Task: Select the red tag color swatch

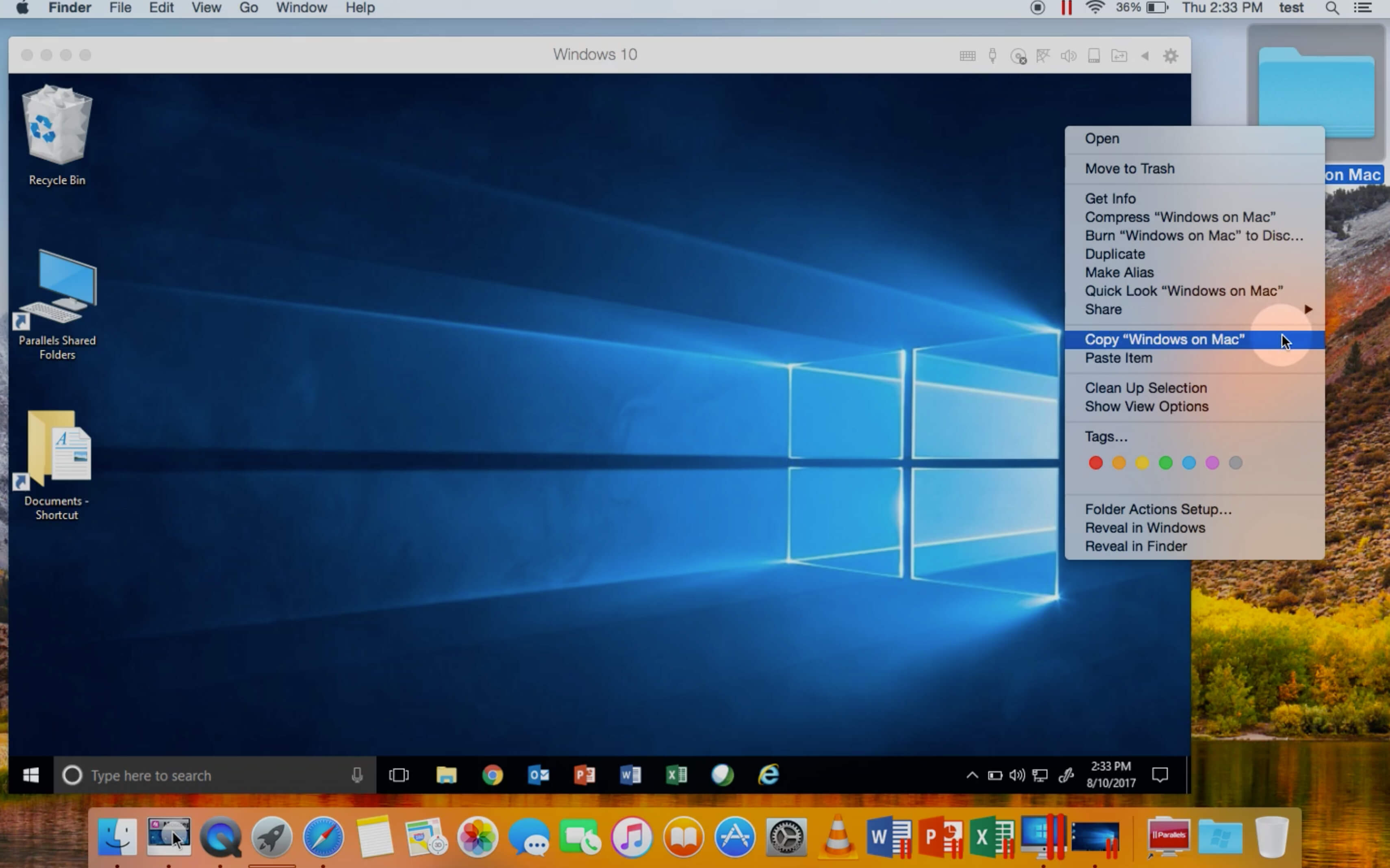Action: pyautogui.click(x=1096, y=462)
